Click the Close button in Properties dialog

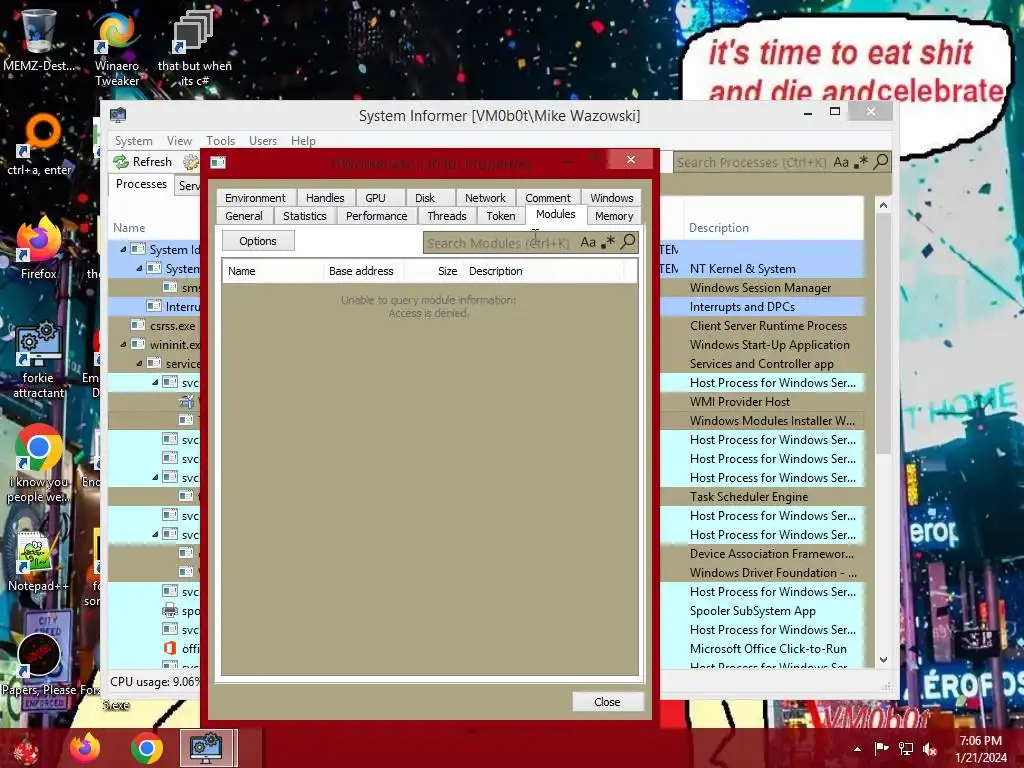coord(607,702)
